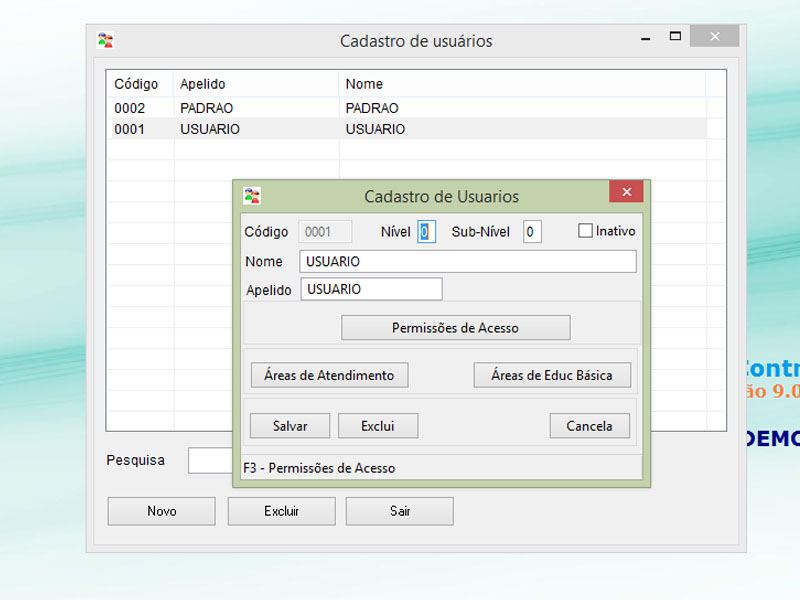Sort by the Código column header

pos(136,84)
